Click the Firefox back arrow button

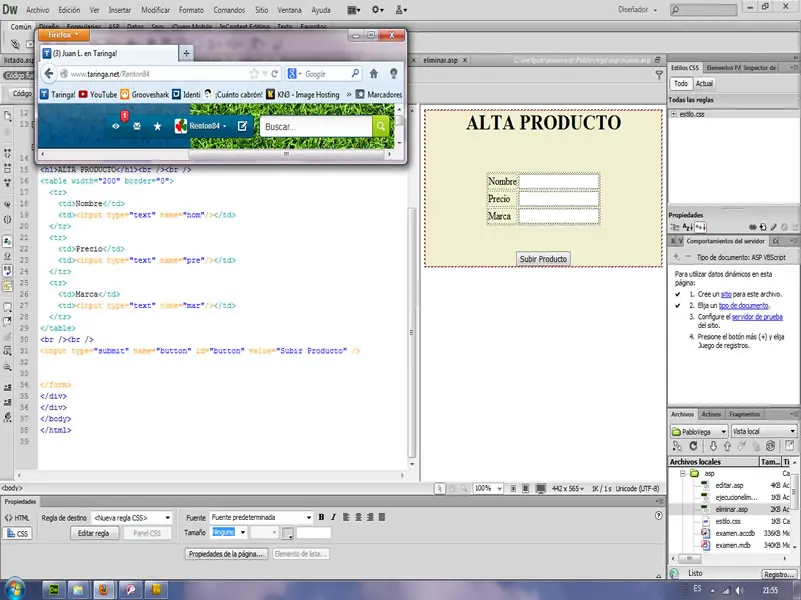pos(50,74)
